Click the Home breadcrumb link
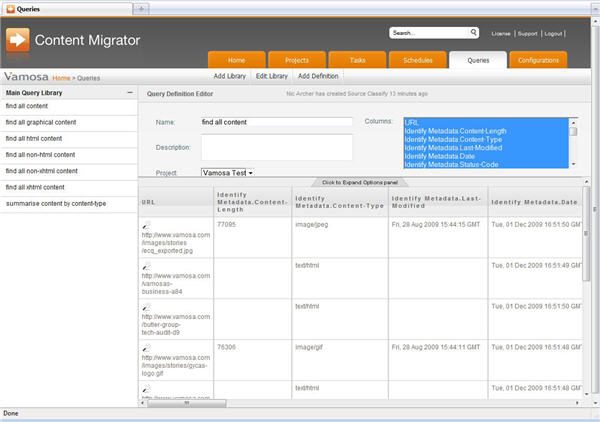 (x=61, y=78)
